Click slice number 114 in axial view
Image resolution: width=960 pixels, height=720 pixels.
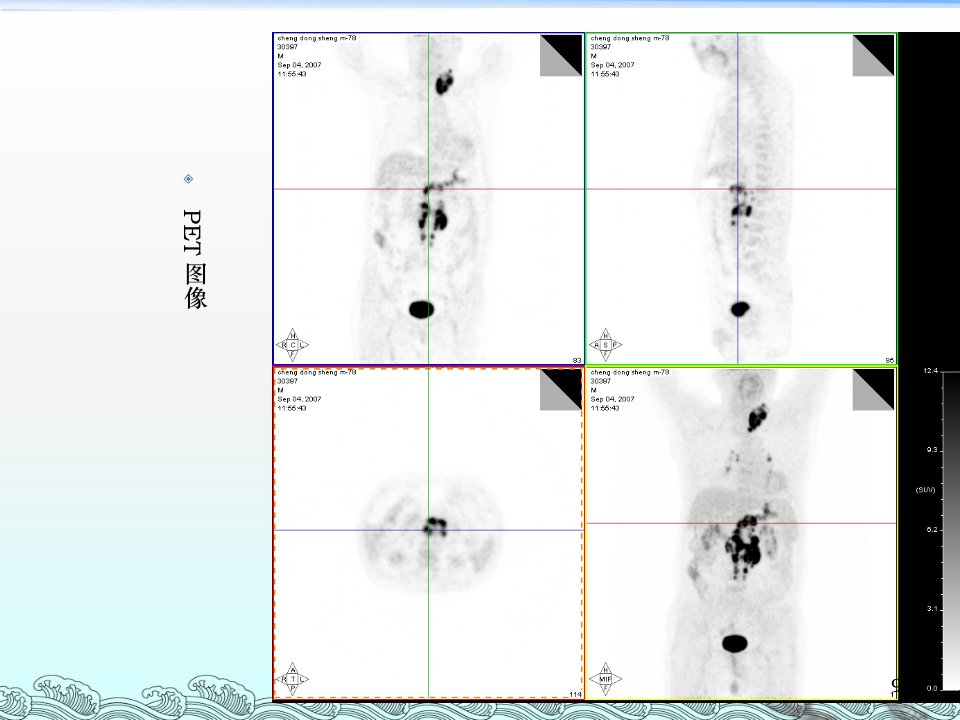[x=576, y=694]
